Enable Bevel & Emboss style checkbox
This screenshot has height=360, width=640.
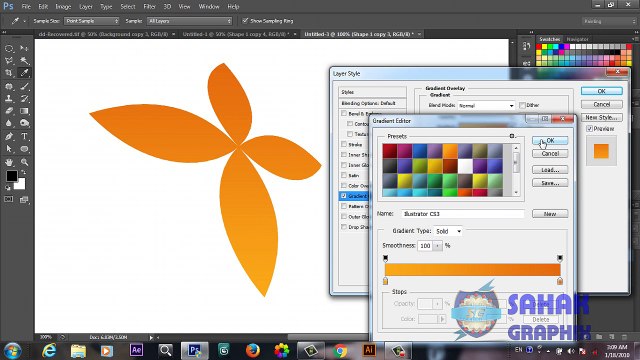tap(344, 113)
